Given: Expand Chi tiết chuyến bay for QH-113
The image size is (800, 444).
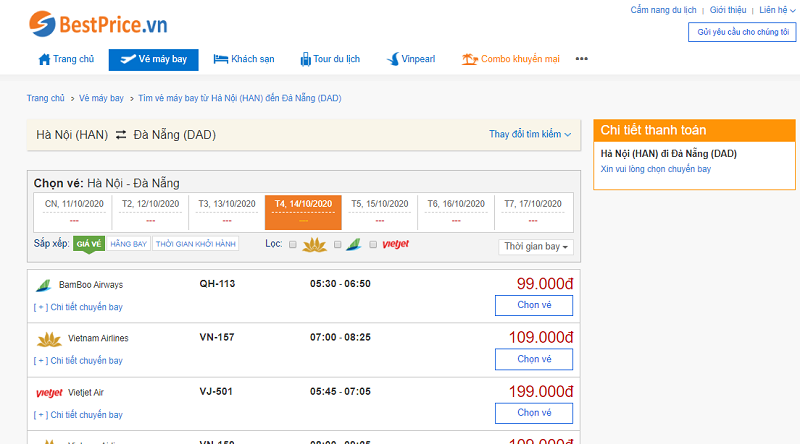Looking at the screenshot, I should coord(79,307).
